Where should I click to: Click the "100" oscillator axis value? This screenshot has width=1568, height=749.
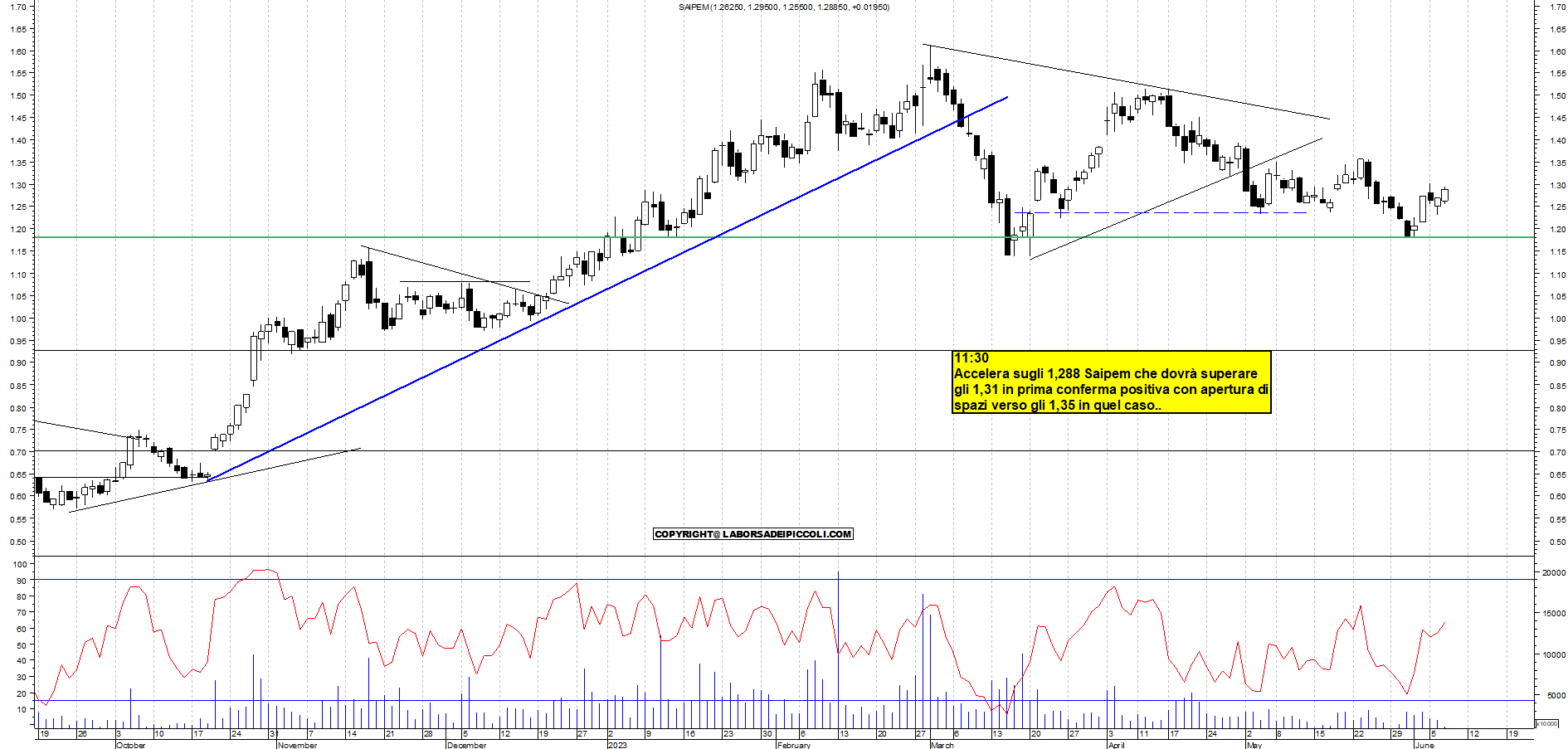pyautogui.click(x=20, y=564)
